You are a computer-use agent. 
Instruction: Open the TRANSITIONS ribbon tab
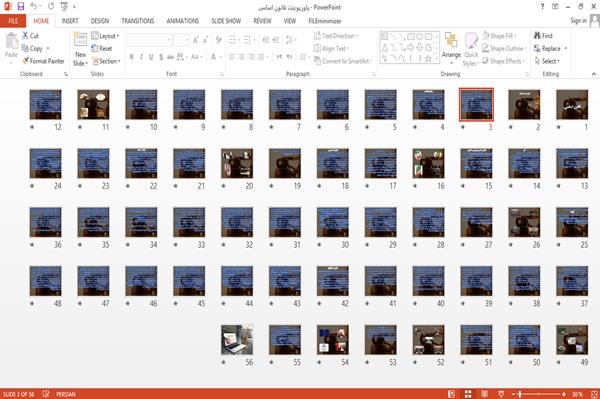(x=138, y=21)
